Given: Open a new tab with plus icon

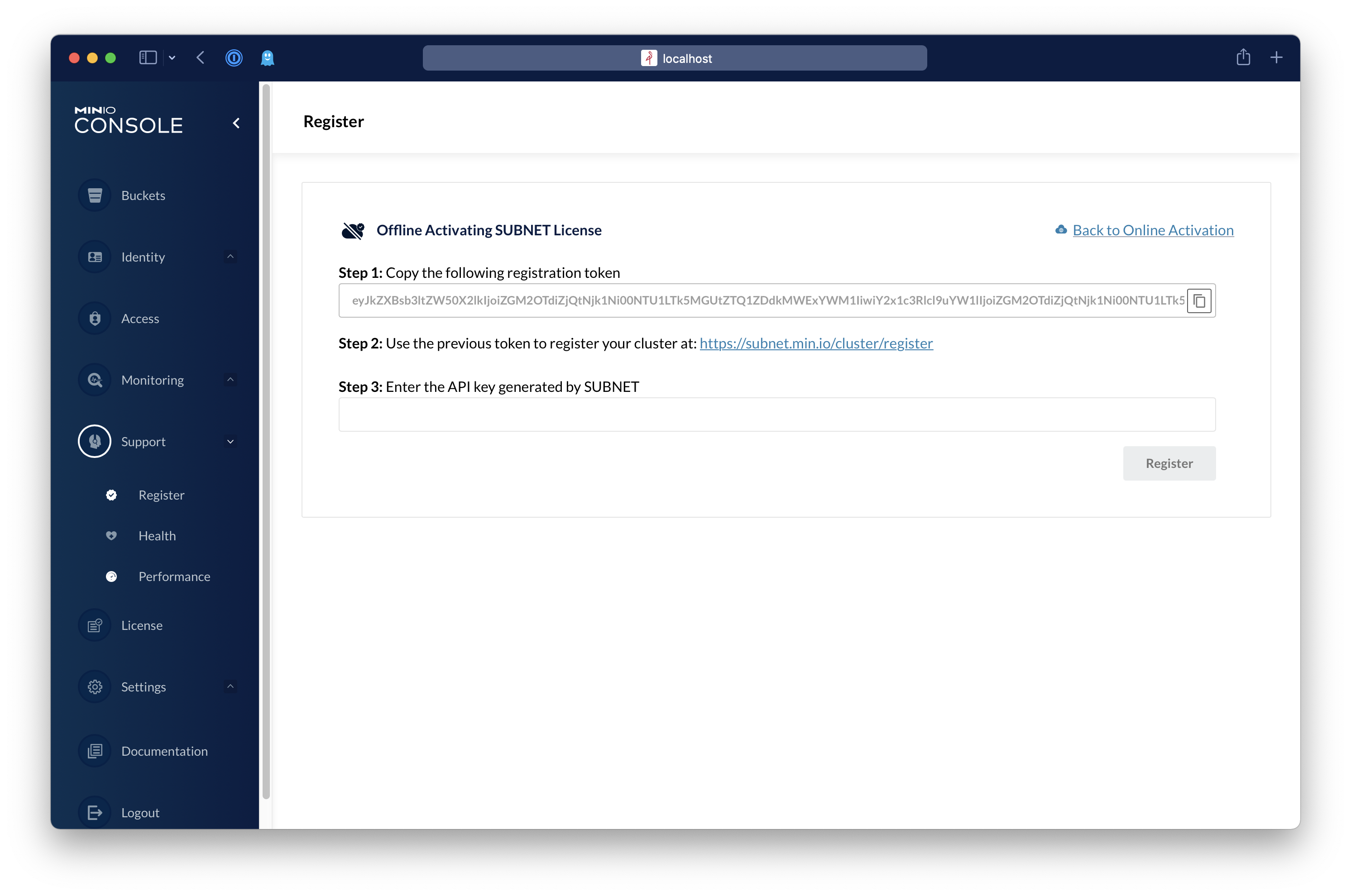Looking at the screenshot, I should (1277, 57).
